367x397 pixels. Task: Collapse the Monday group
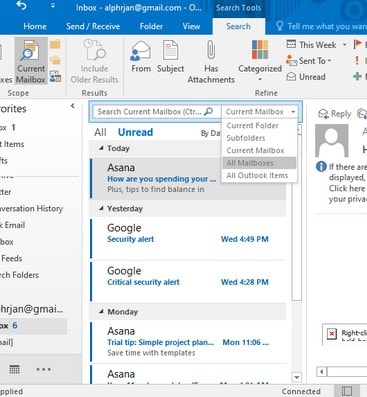coord(101,312)
